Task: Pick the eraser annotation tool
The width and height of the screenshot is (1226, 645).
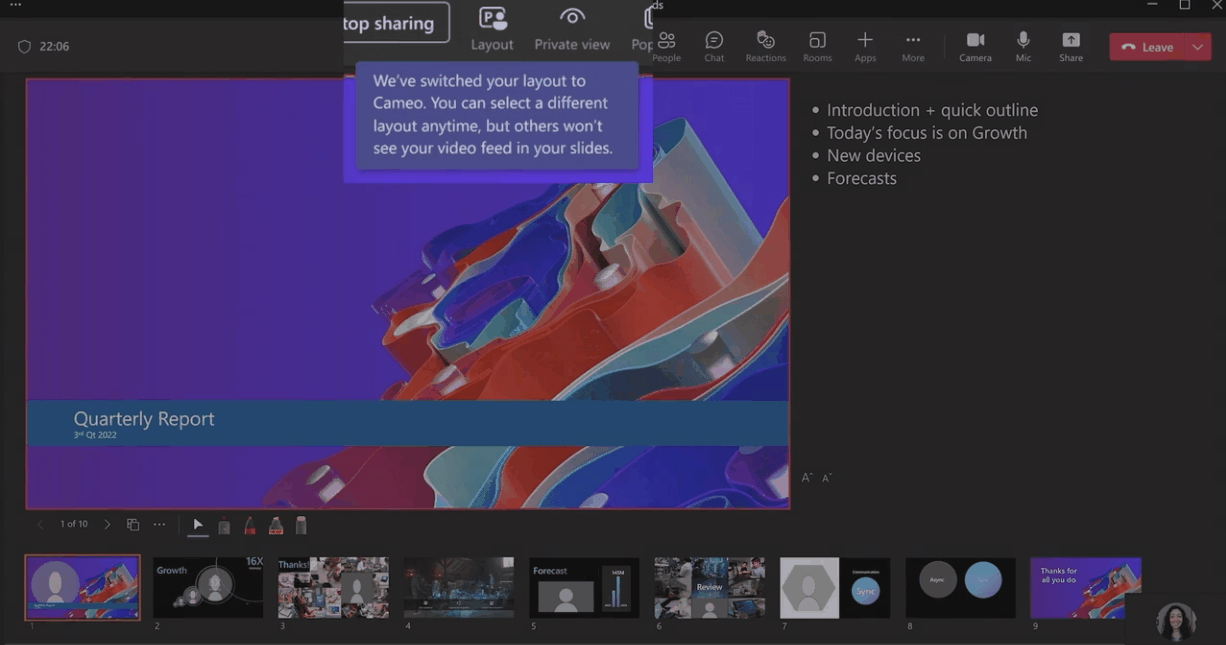Action: tap(301, 525)
